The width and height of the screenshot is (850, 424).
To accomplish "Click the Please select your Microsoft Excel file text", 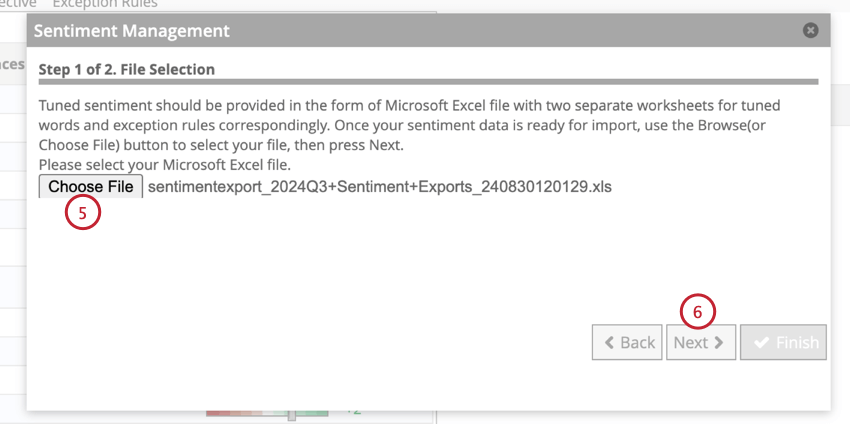I will [x=164, y=164].
